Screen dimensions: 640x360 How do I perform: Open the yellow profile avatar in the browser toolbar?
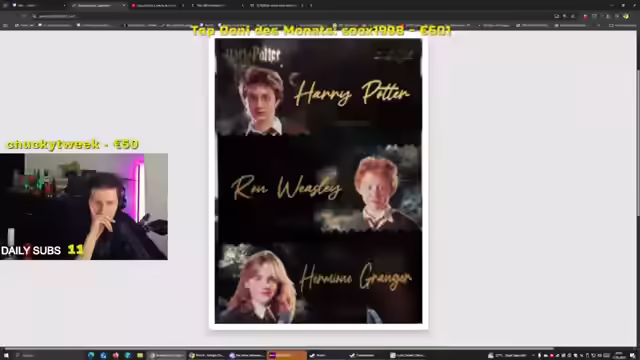point(626,16)
